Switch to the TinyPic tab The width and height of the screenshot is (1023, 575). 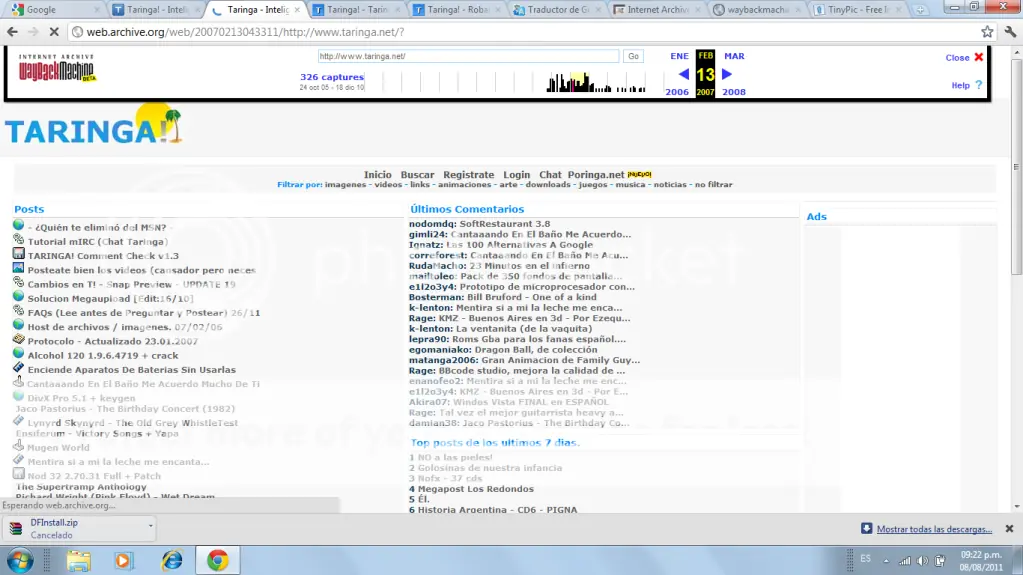tap(857, 10)
